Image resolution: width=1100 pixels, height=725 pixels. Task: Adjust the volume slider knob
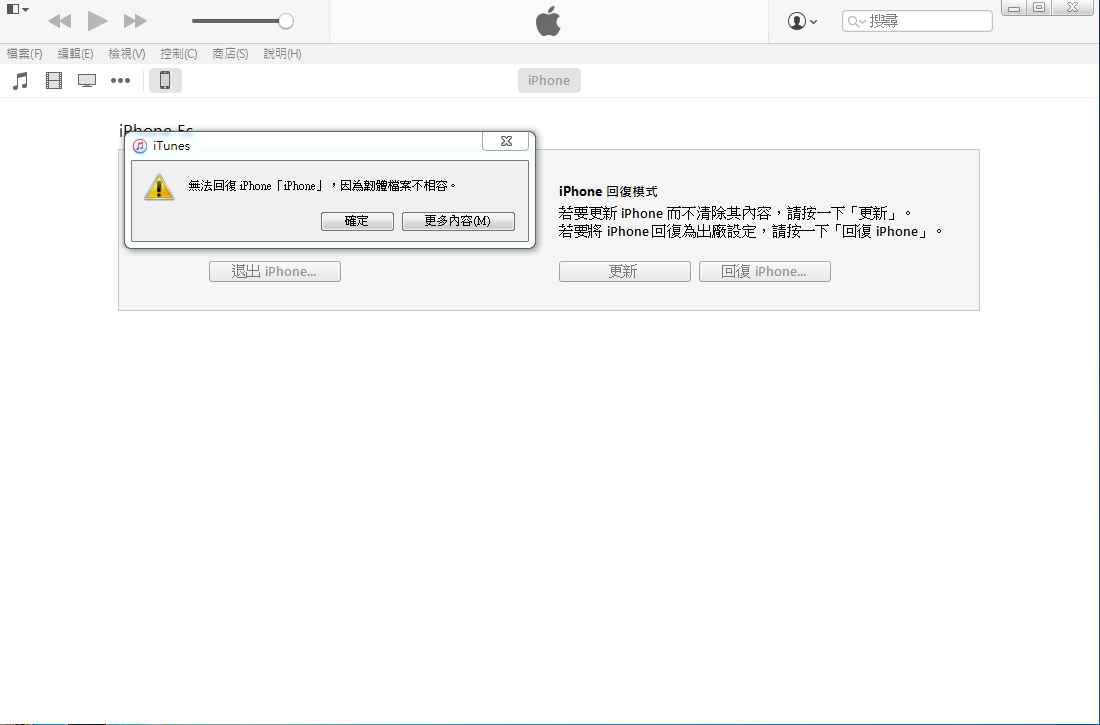[x=286, y=21]
